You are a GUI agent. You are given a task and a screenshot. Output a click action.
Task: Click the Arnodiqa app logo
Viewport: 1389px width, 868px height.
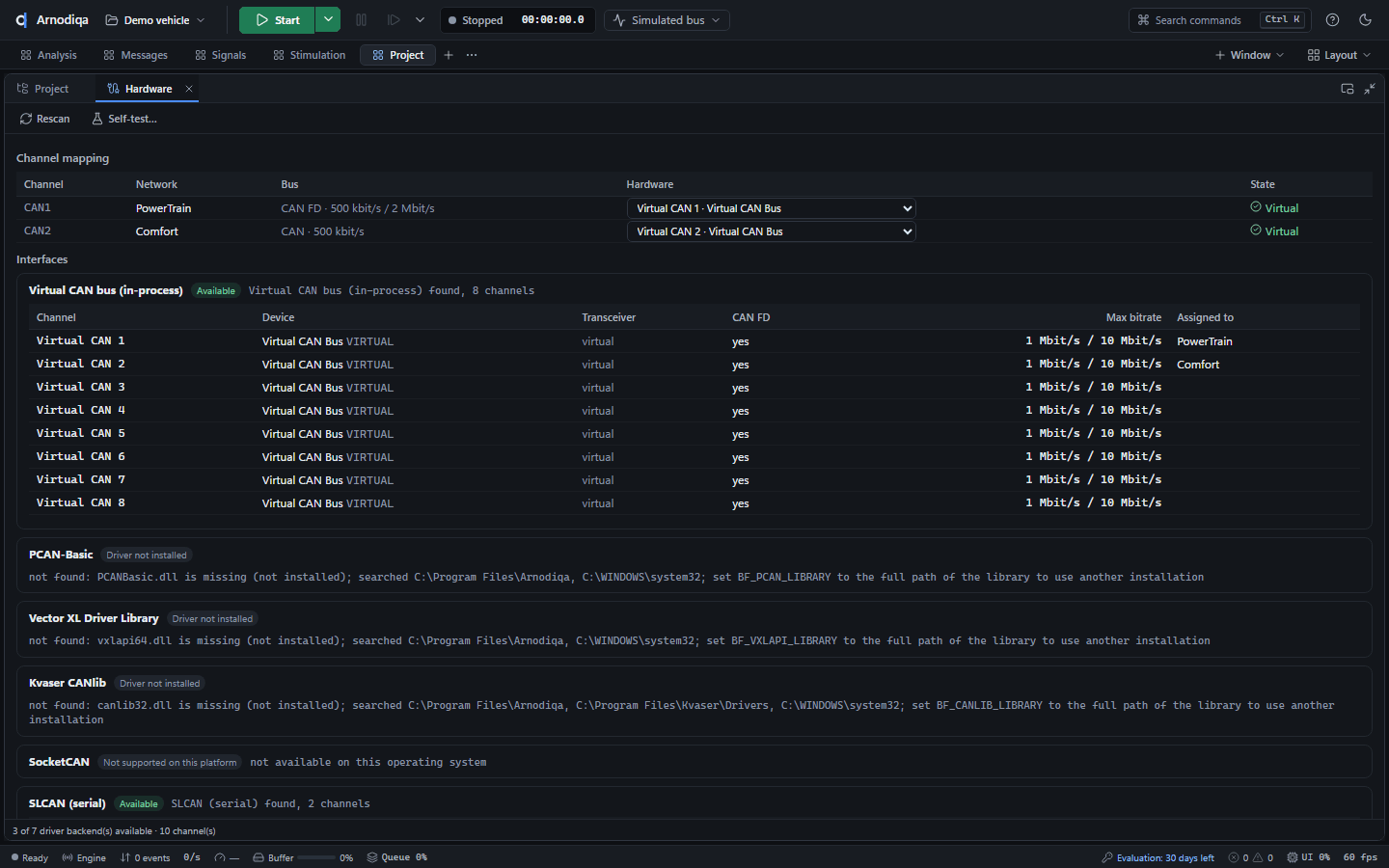20,20
